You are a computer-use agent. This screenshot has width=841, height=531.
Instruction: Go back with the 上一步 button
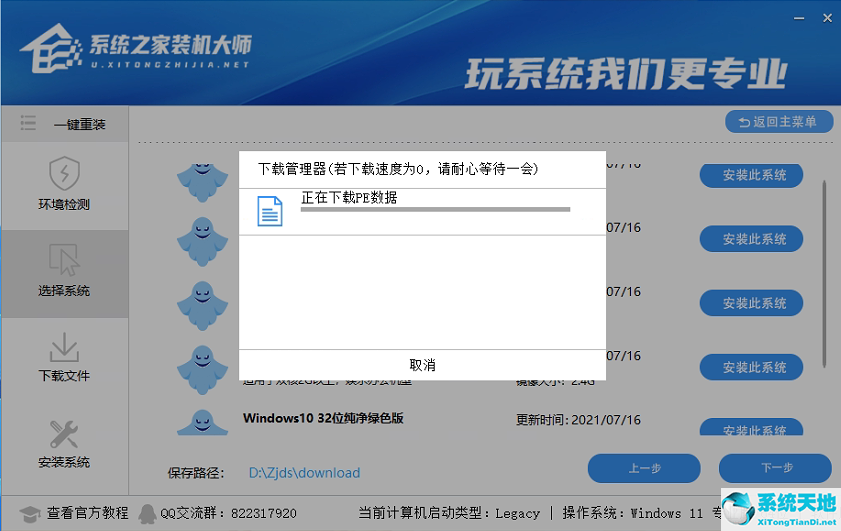tap(644, 468)
